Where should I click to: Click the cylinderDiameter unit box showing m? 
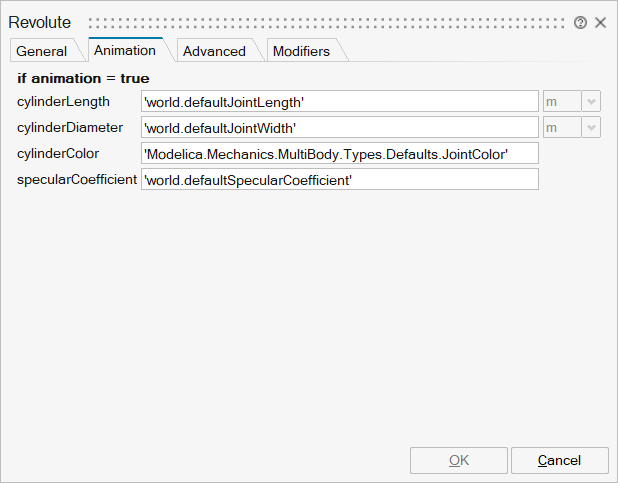point(561,128)
